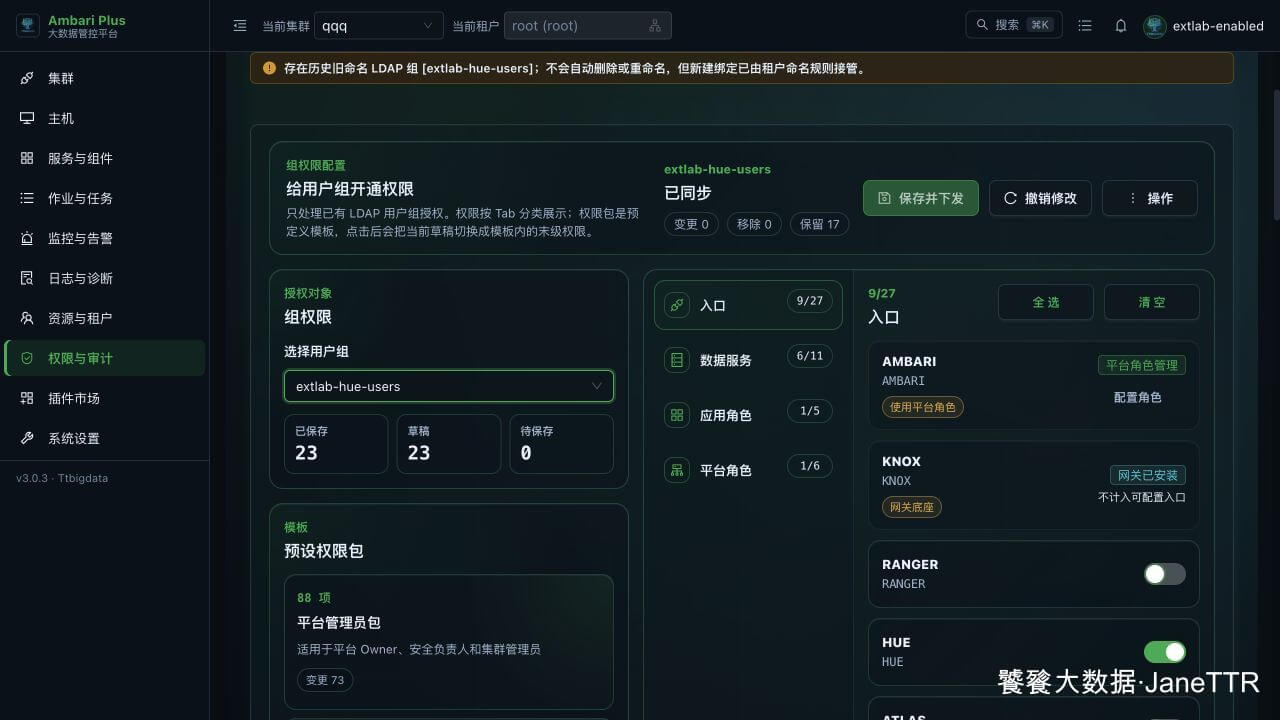
Task: Click the 保留 17 badge
Action: click(820, 224)
